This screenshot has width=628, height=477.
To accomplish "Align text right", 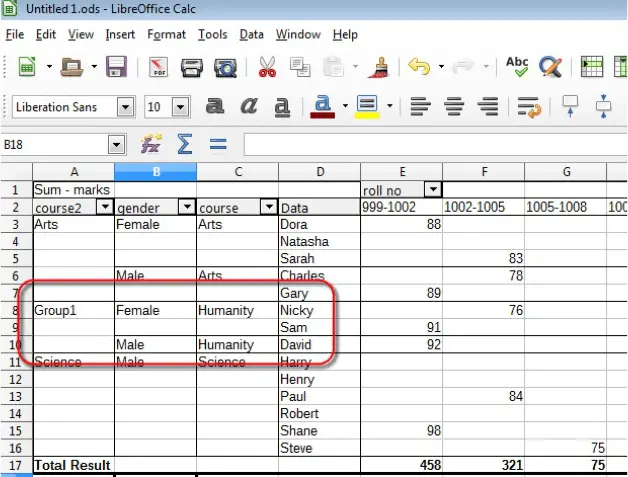I will click(x=488, y=107).
